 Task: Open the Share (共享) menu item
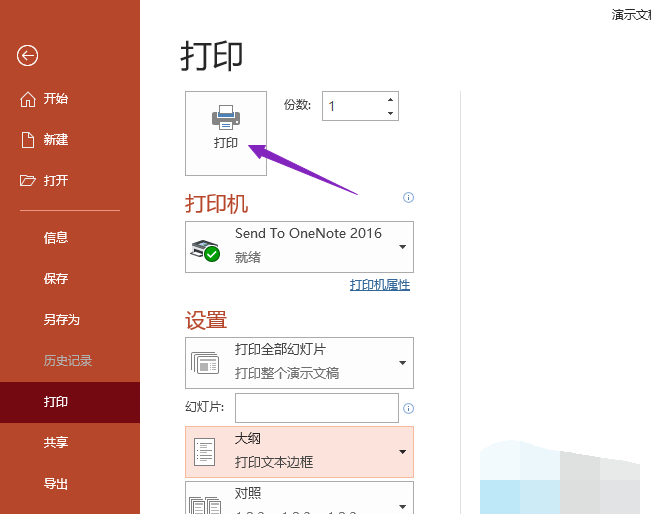pos(56,442)
